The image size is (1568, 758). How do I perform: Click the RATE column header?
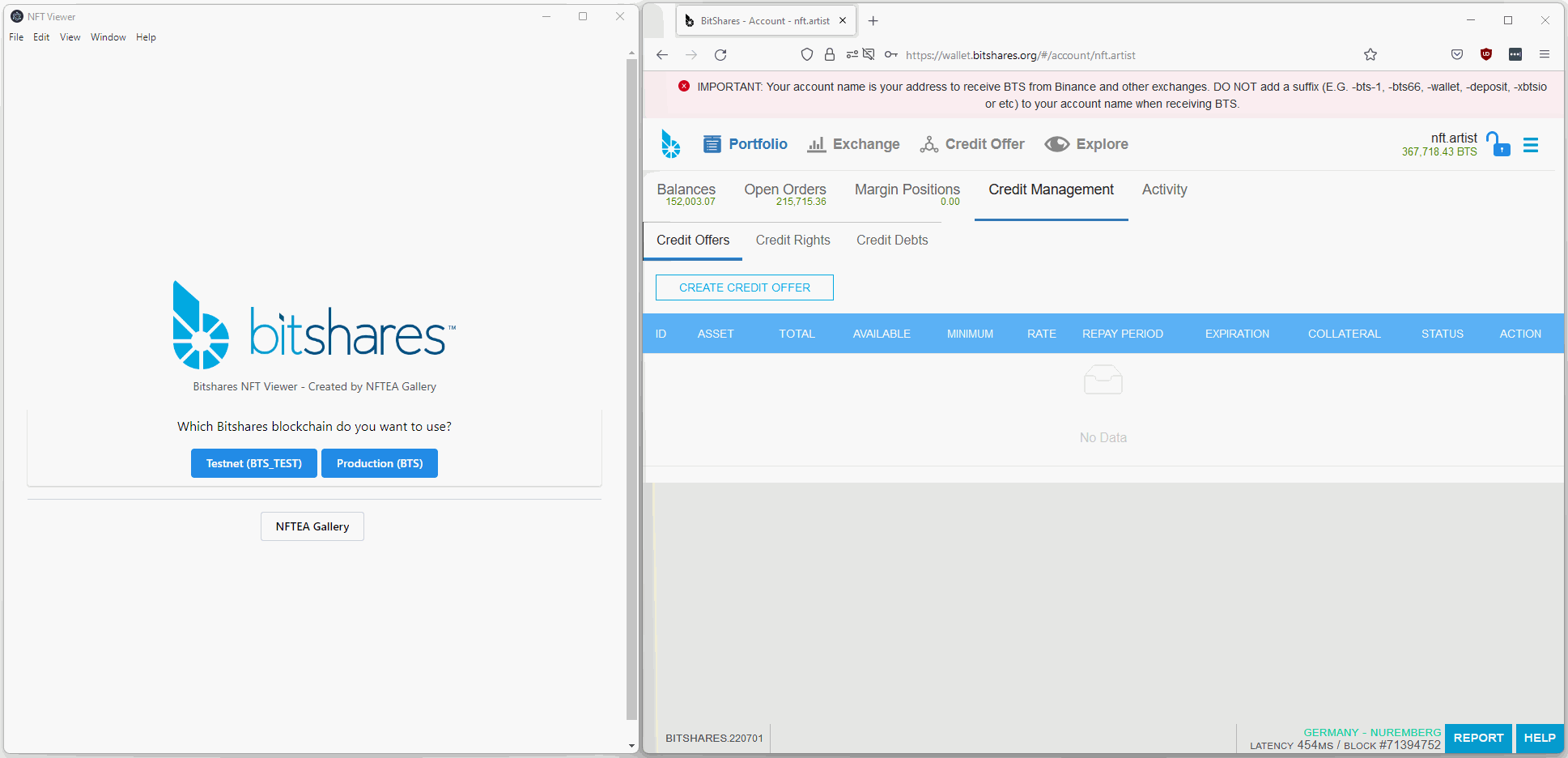point(1042,334)
